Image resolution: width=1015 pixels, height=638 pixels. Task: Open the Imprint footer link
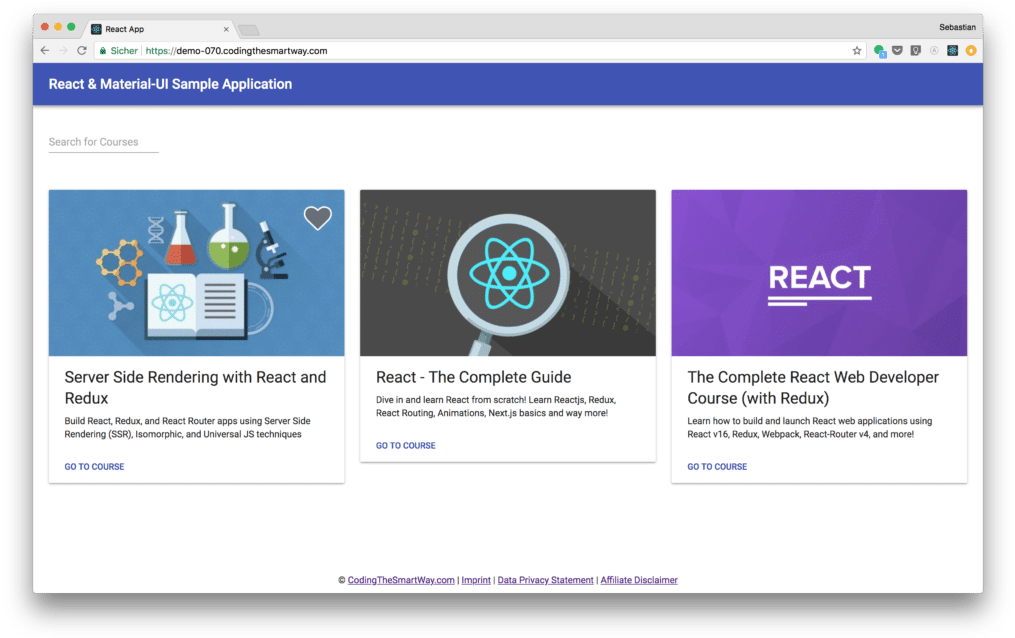pyautogui.click(x=475, y=579)
